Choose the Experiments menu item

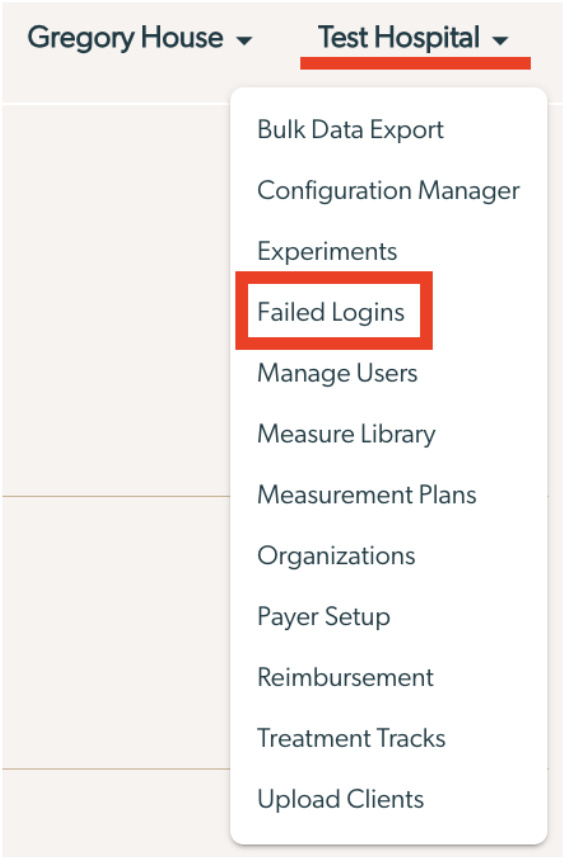point(327,252)
